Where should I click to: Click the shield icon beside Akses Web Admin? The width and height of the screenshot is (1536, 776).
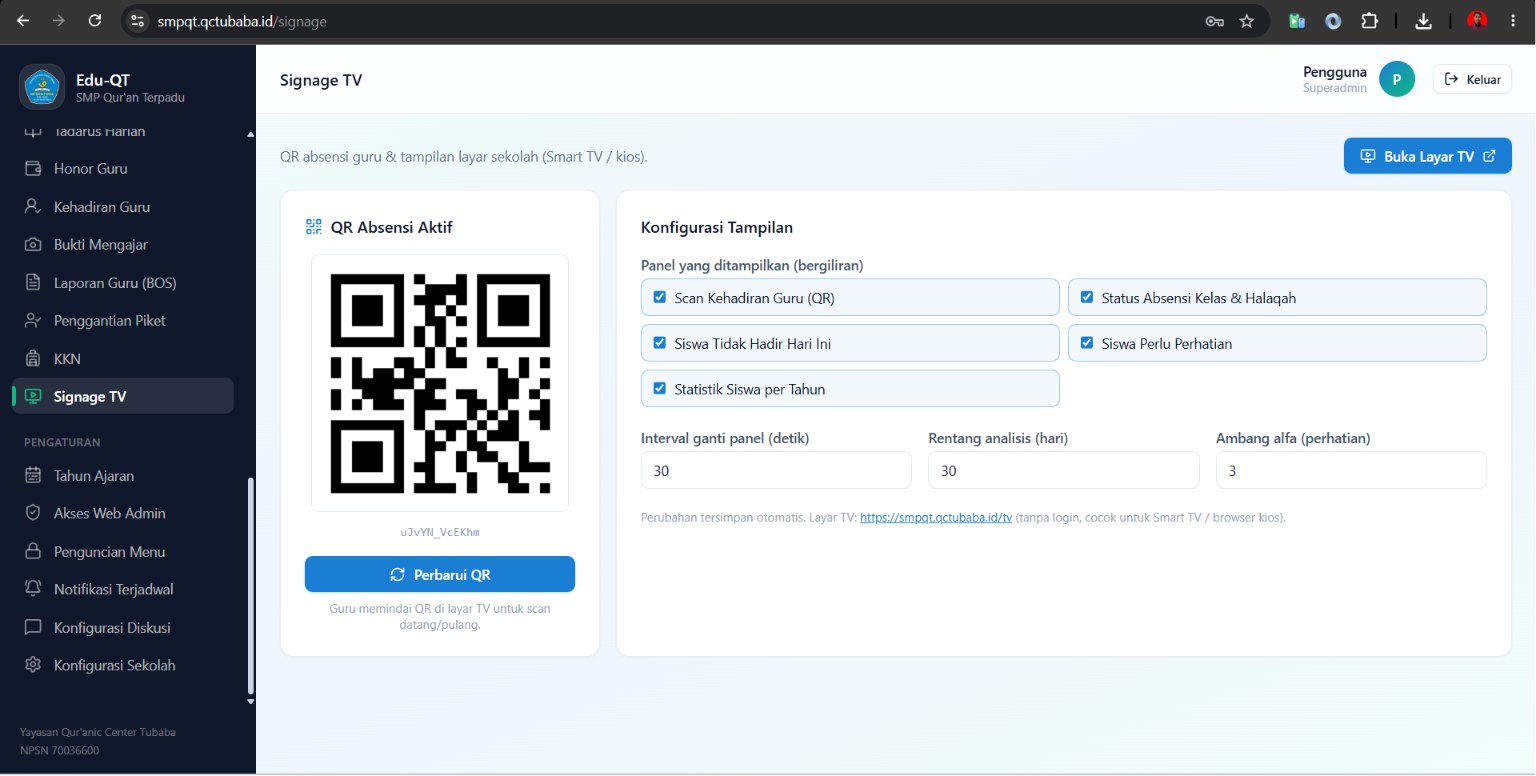(33, 513)
